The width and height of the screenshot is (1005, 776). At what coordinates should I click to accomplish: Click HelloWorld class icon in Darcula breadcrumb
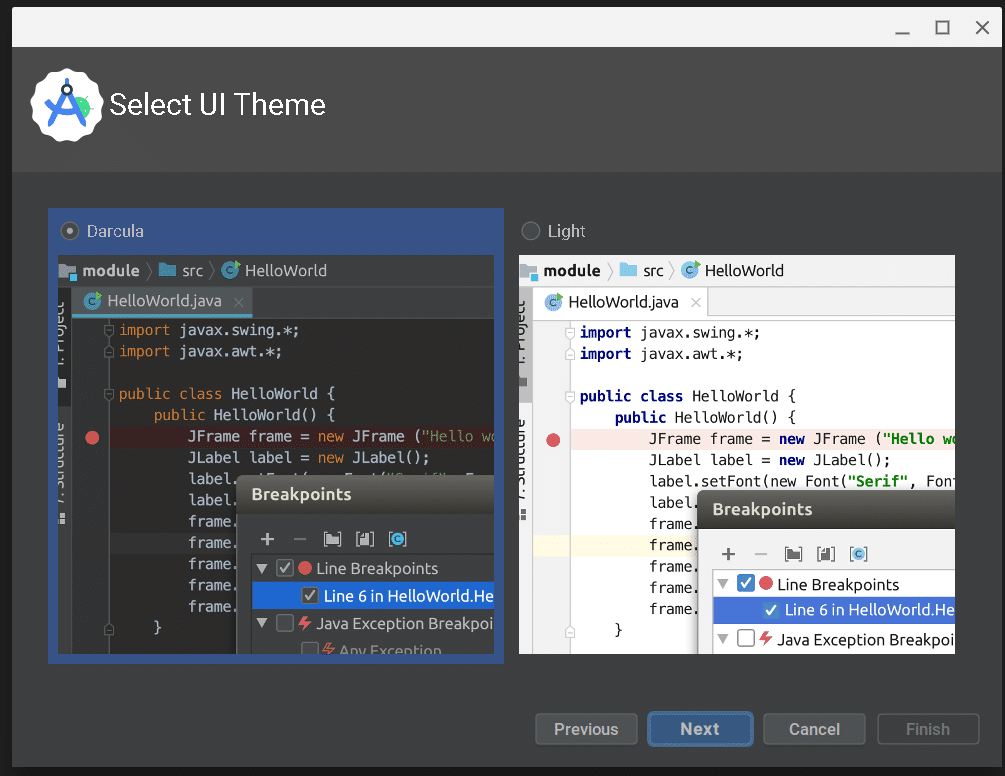(231, 270)
